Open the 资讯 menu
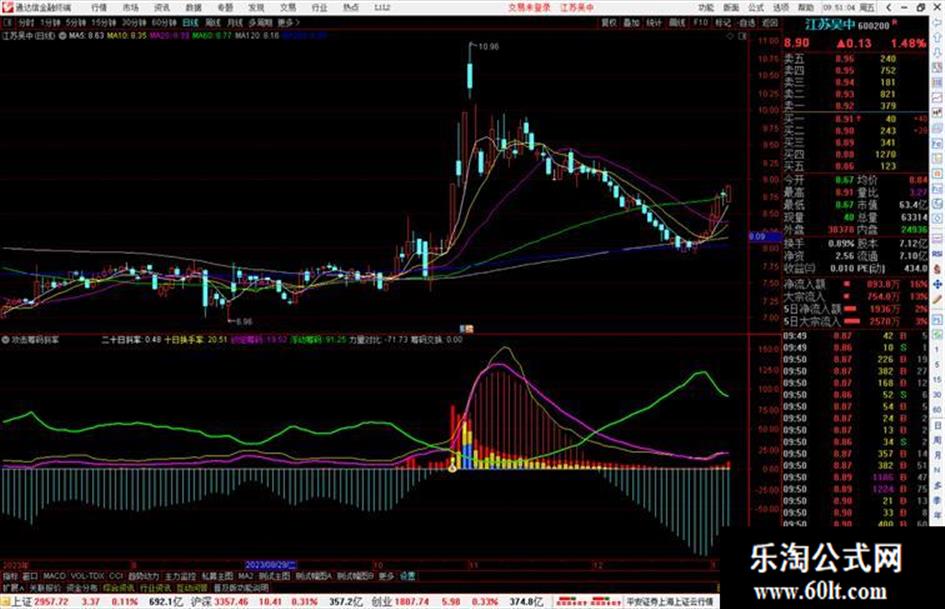 point(162,8)
